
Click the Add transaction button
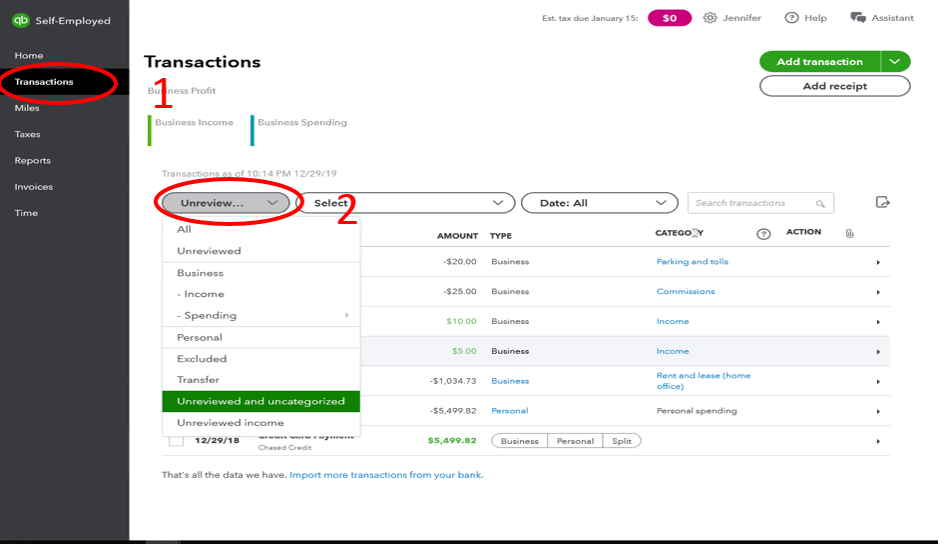coord(820,61)
